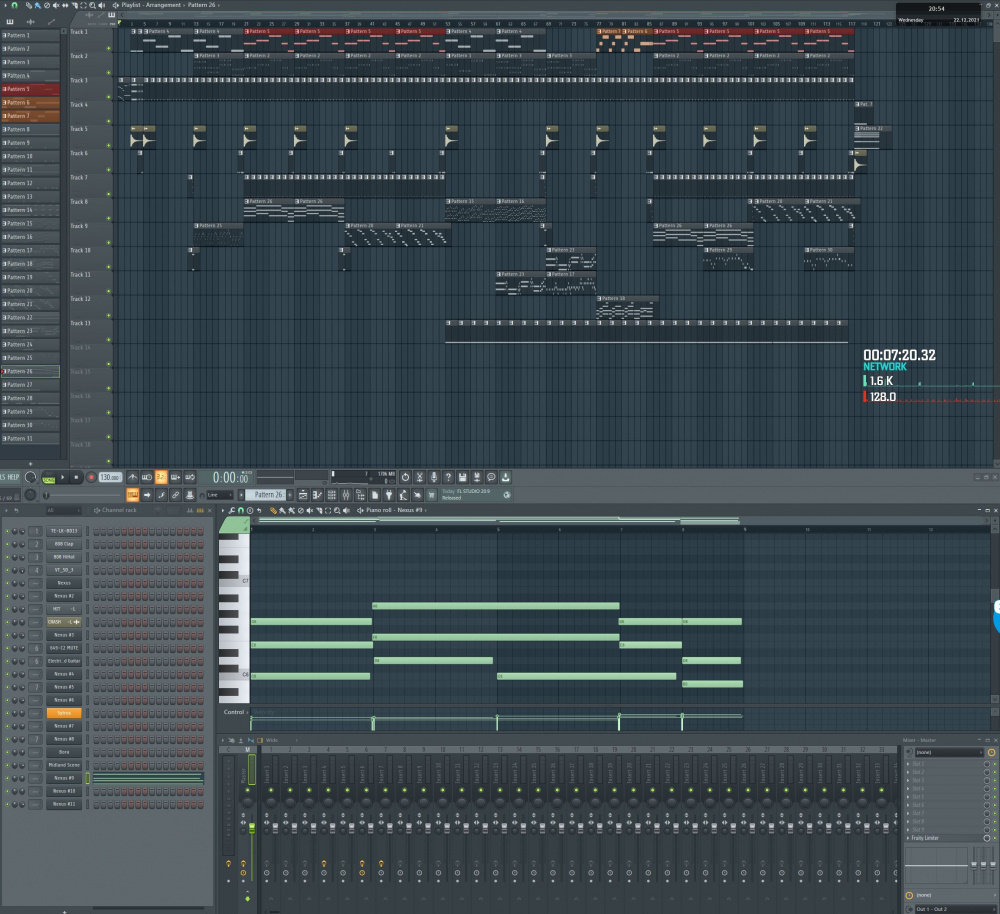Image resolution: width=1000 pixels, height=914 pixels.
Task: Mute the TE-LK-BD13 channel
Action: tap(7, 531)
